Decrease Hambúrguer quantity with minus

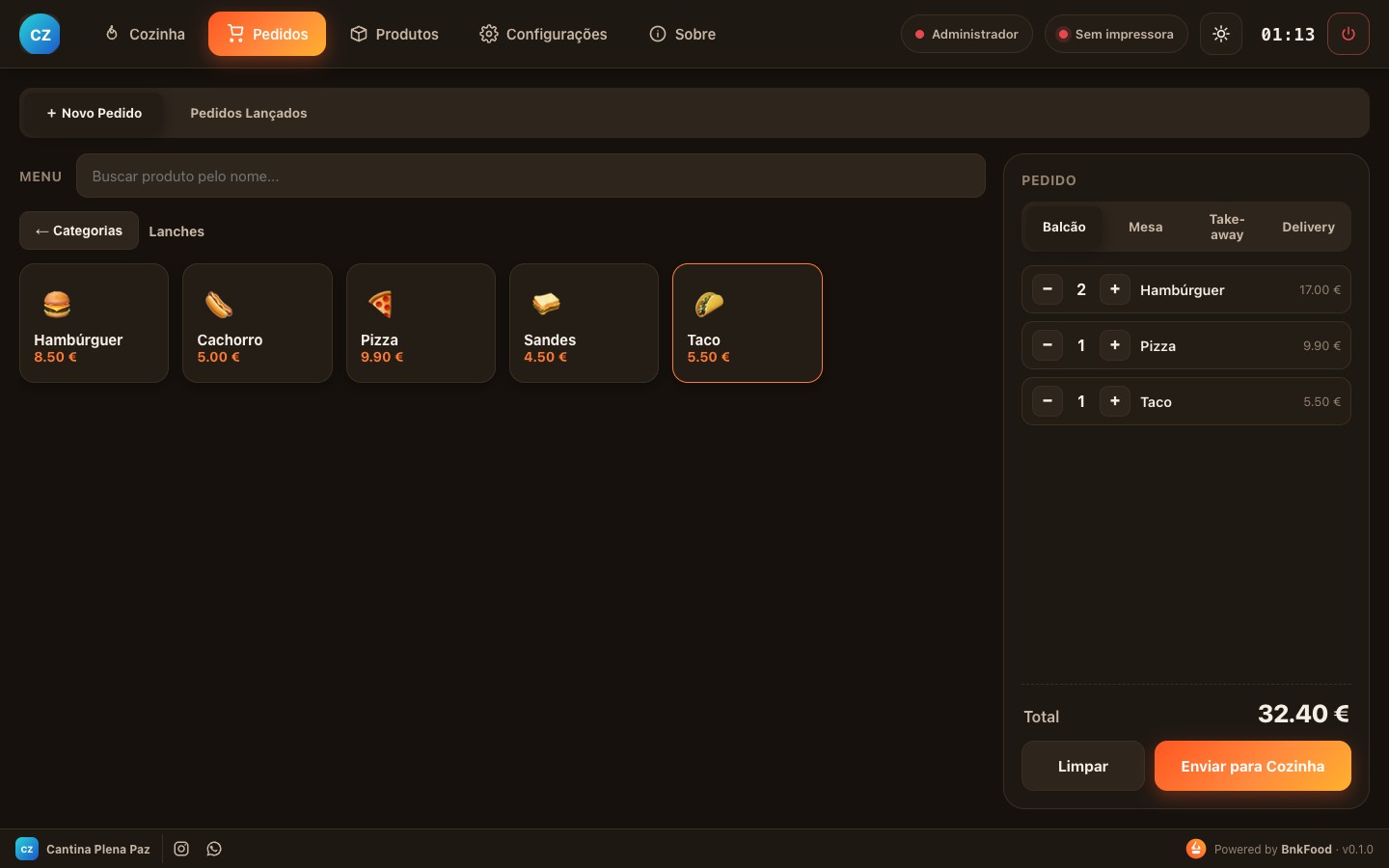pyautogui.click(x=1048, y=289)
